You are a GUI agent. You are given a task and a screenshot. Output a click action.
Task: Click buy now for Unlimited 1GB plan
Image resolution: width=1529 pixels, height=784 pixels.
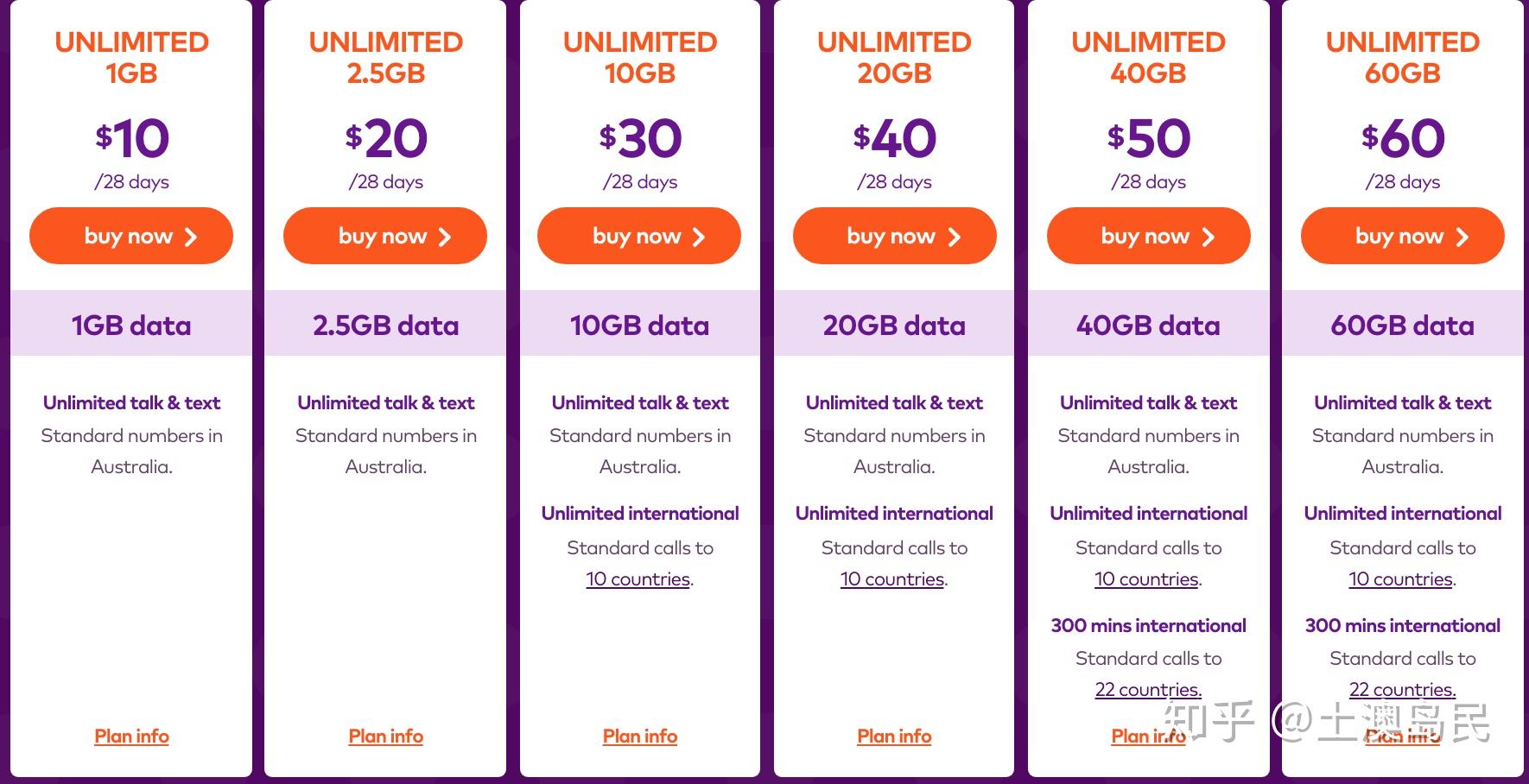click(130, 236)
